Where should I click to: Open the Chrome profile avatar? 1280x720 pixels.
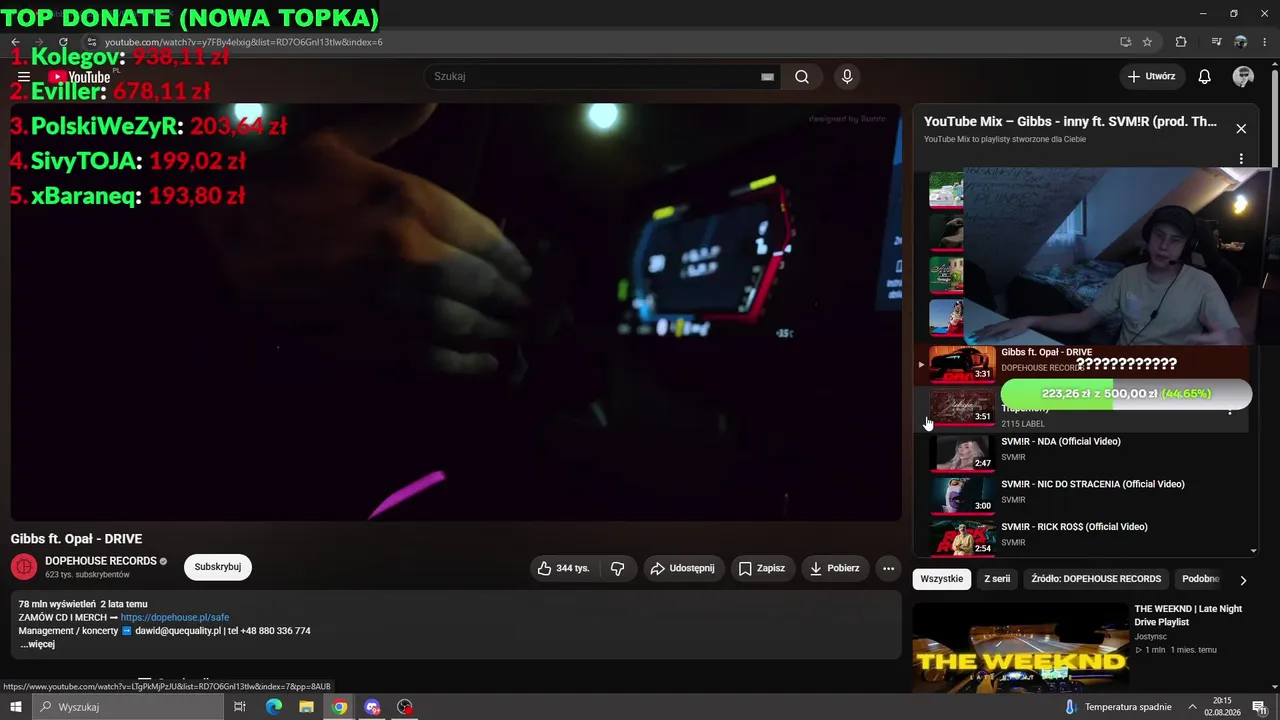point(1241,42)
